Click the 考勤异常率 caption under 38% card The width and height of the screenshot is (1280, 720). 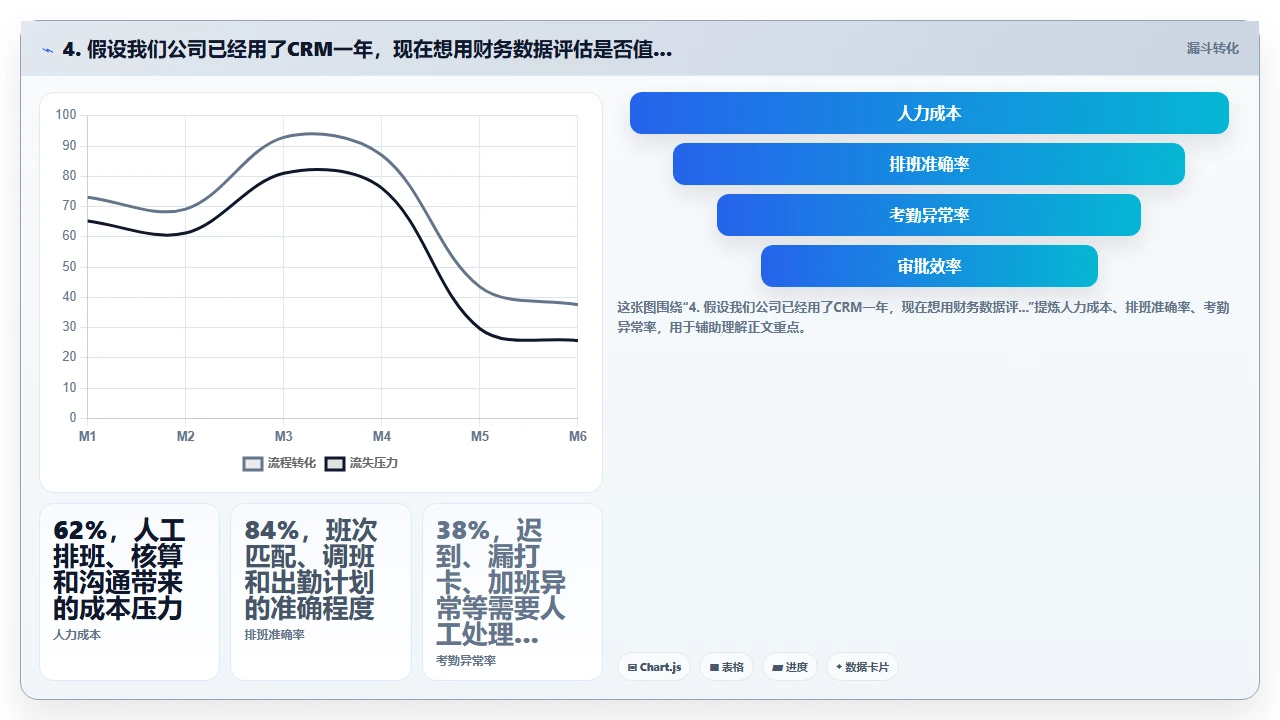click(x=466, y=661)
